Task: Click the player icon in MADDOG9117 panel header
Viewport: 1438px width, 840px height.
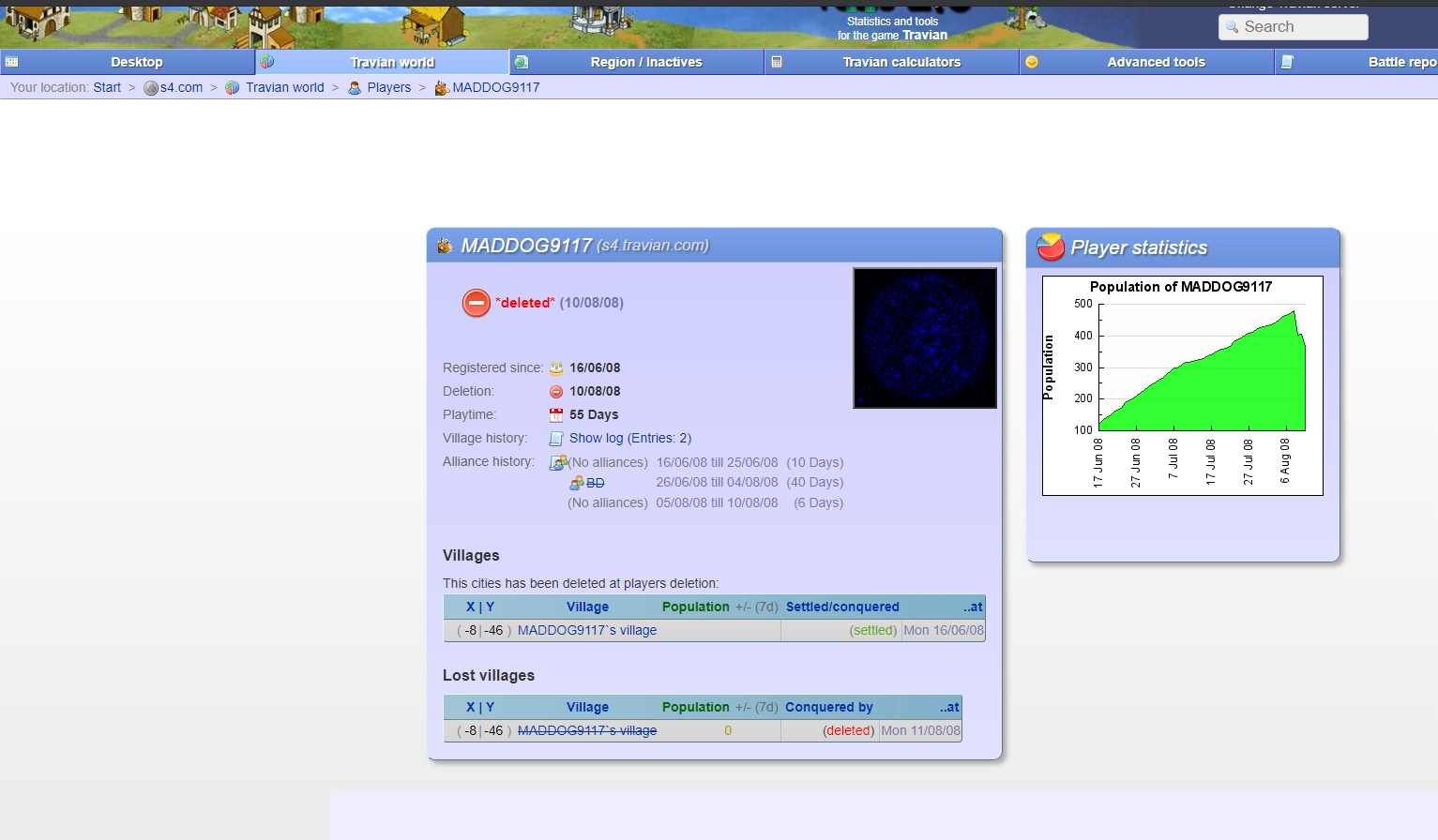Action: pyautogui.click(x=446, y=246)
